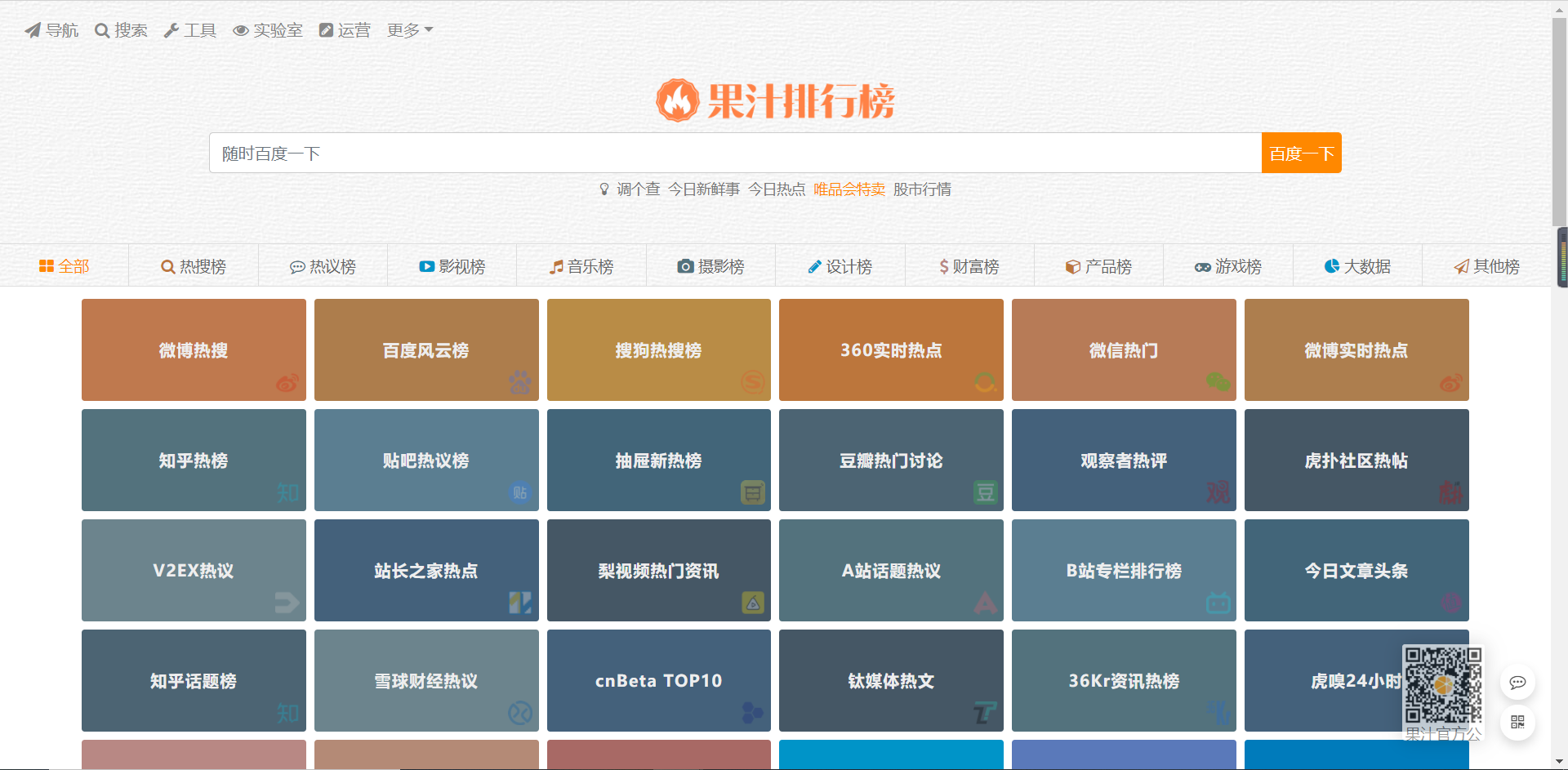Screen dimensions: 1568x770
Task: Open the 微博实时热点 card
Action: 1356,349
